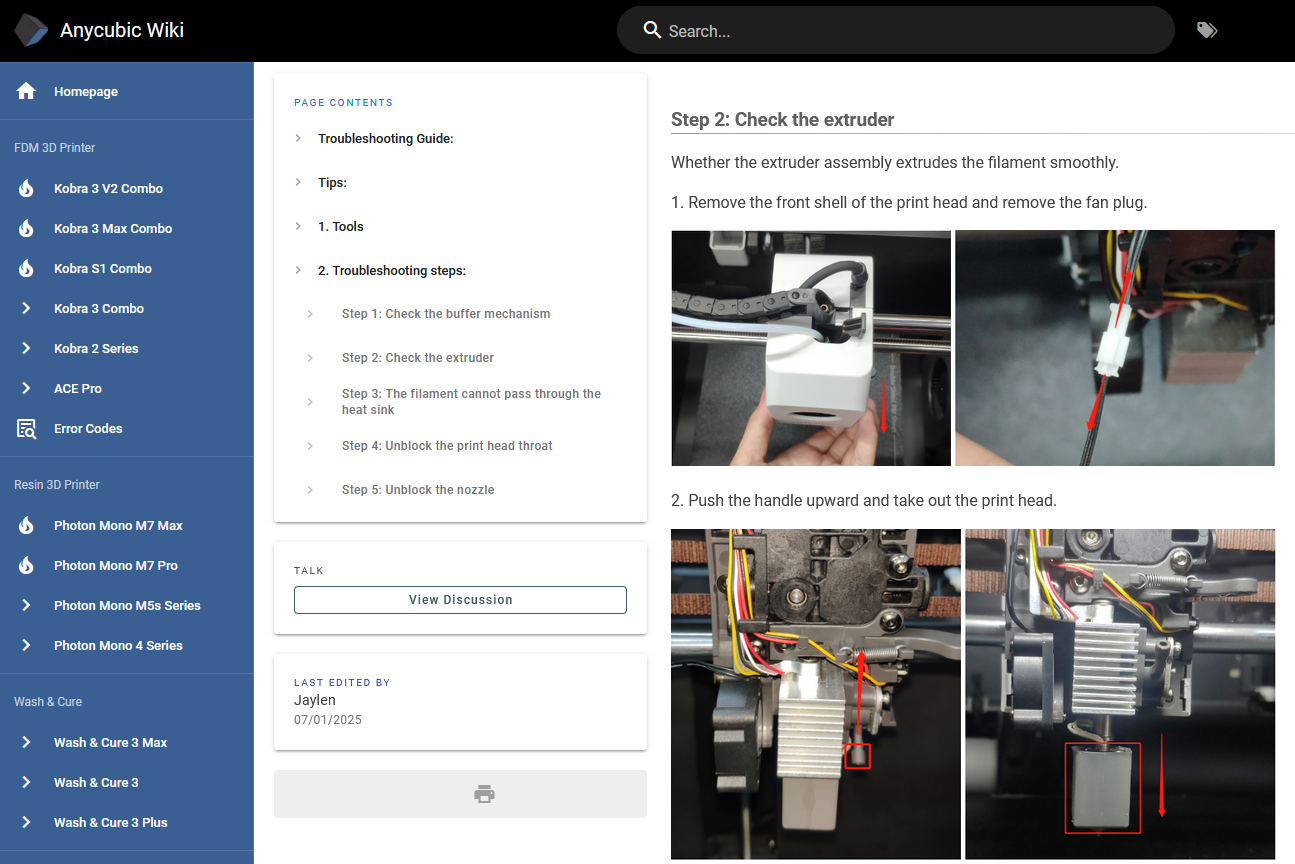The height and width of the screenshot is (864, 1295).
Task: Open the tags icon in header
Action: [x=1207, y=31]
